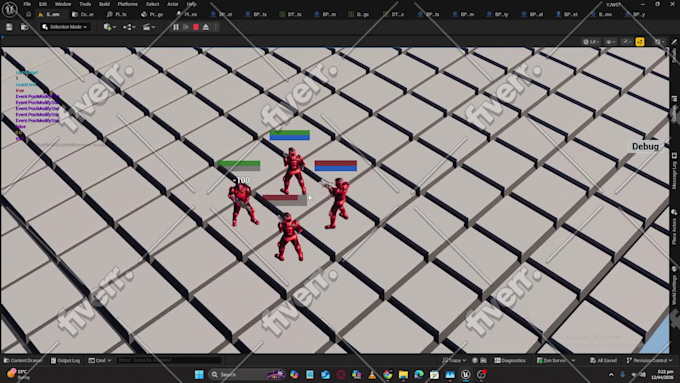Open the viewport checkmark options dropdown
Screen dimensions: 680x383
[x=626, y=42]
